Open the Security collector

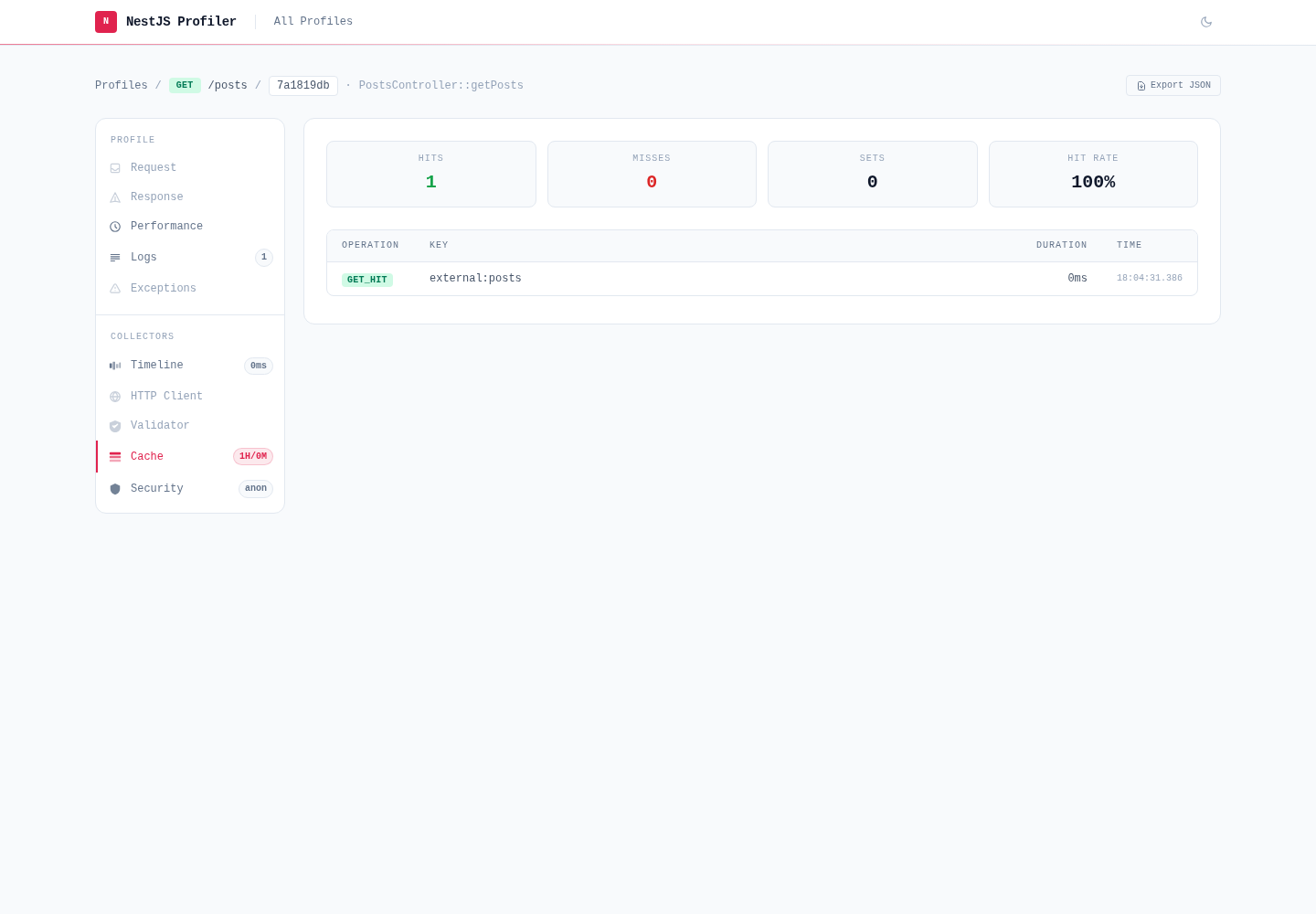pyautogui.click(x=190, y=489)
